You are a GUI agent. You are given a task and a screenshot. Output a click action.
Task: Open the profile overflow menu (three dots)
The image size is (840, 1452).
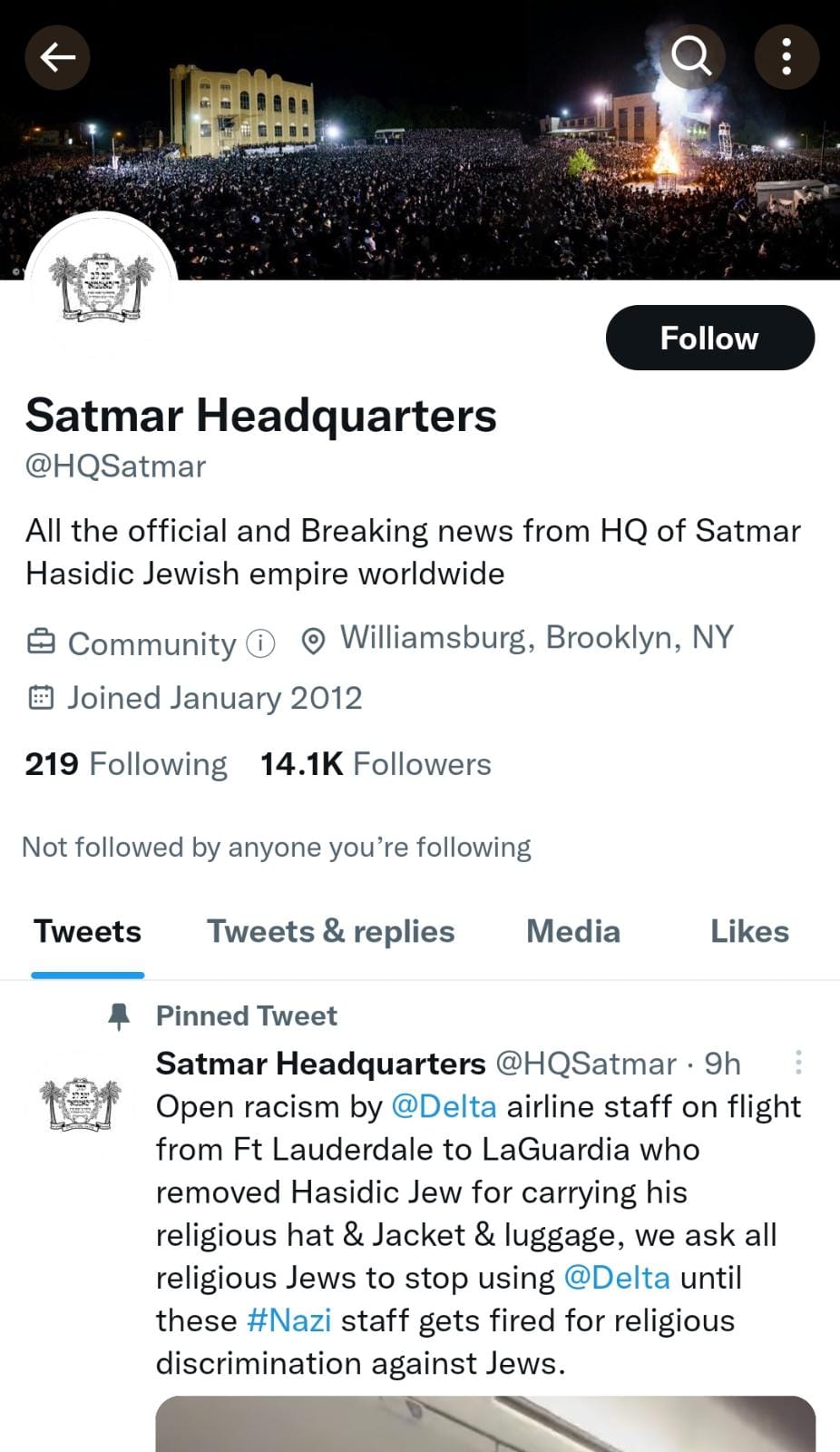(786, 56)
